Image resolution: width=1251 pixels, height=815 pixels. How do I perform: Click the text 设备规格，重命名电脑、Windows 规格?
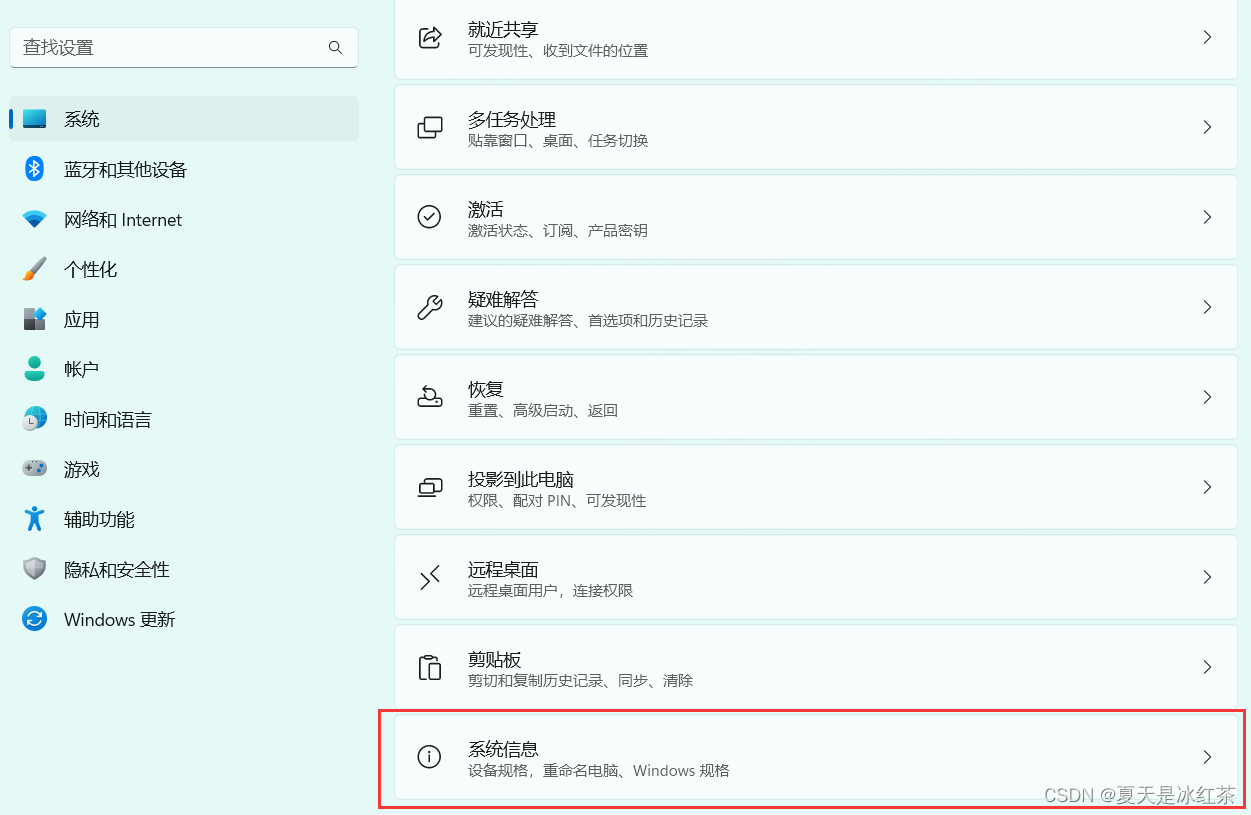[x=599, y=771]
